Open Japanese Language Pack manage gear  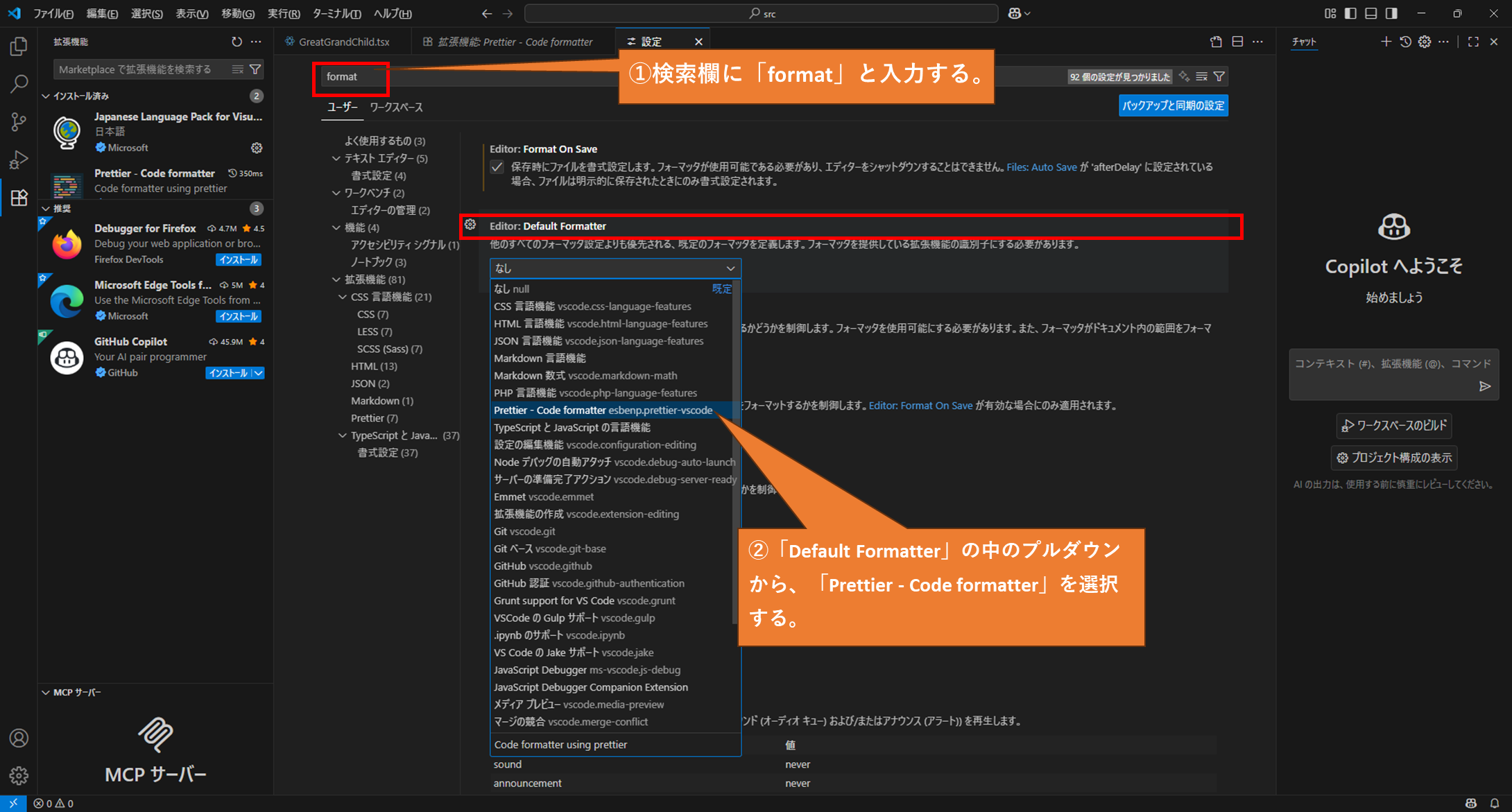[x=257, y=148]
